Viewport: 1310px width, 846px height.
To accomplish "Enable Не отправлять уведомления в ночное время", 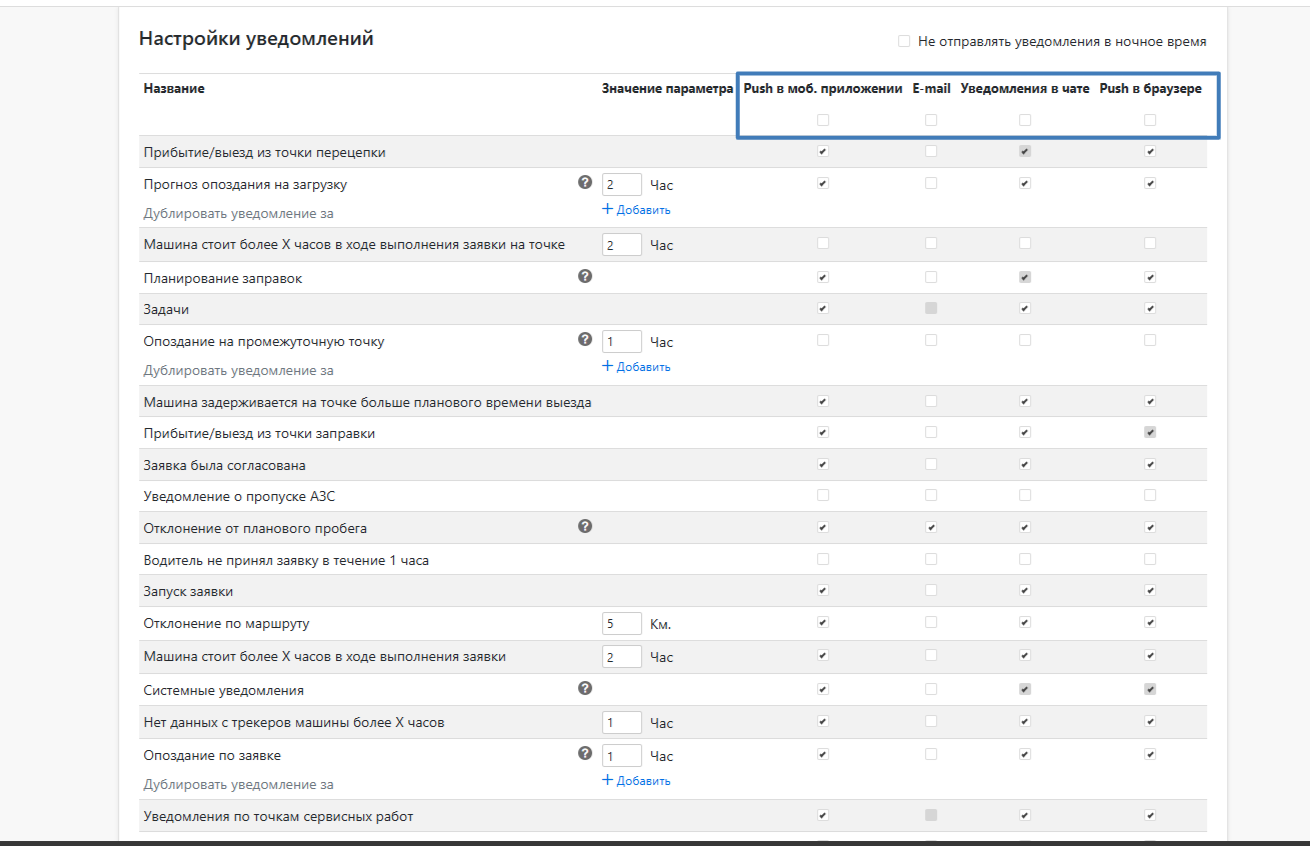I will [904, 41].
